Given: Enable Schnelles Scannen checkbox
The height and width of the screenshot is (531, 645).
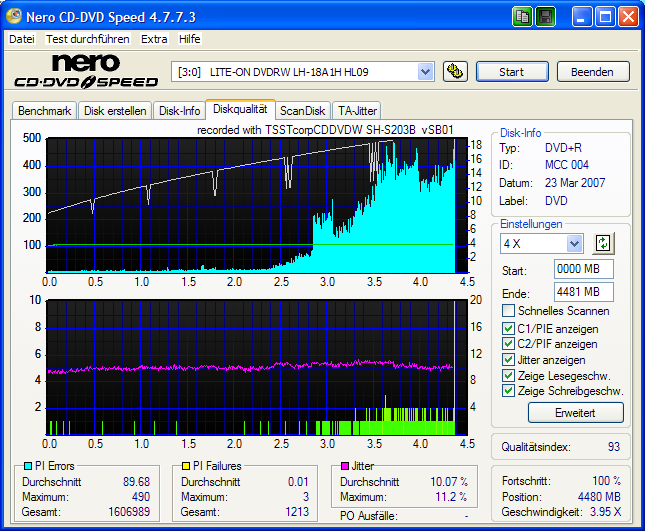Looking at the screenshot, I should point(508,311).
